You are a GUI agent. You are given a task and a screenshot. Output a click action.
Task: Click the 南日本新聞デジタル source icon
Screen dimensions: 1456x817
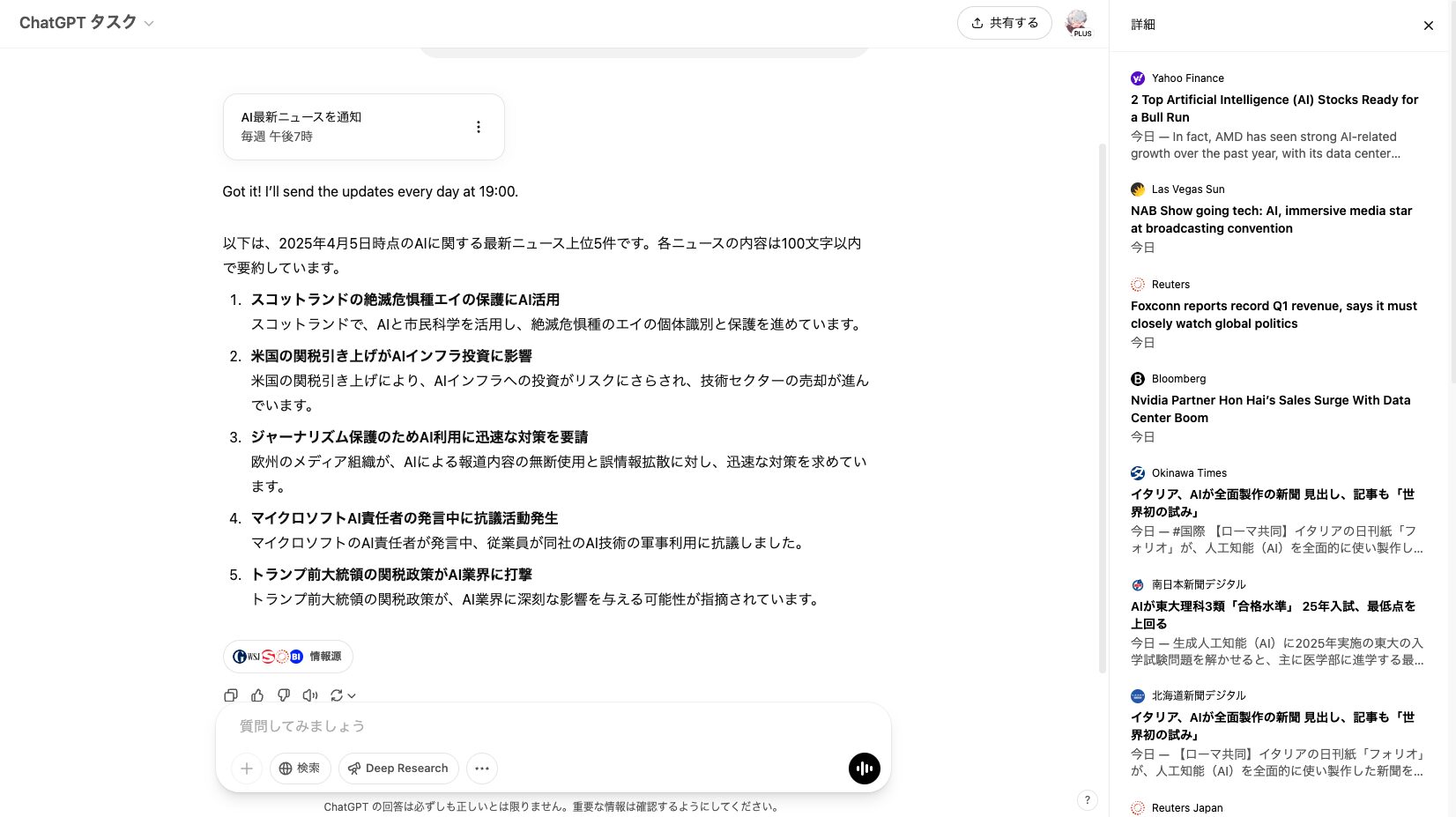point(1138,584)
